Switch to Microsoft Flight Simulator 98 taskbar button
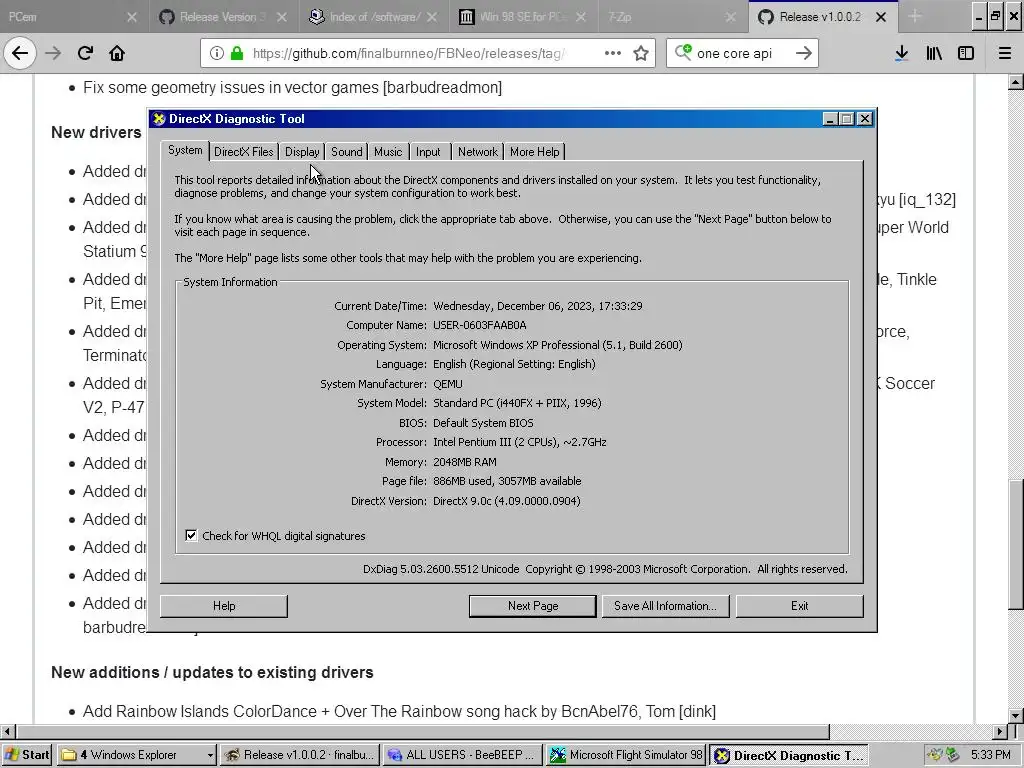This screenshot has height=768, width=1024. 626,755
